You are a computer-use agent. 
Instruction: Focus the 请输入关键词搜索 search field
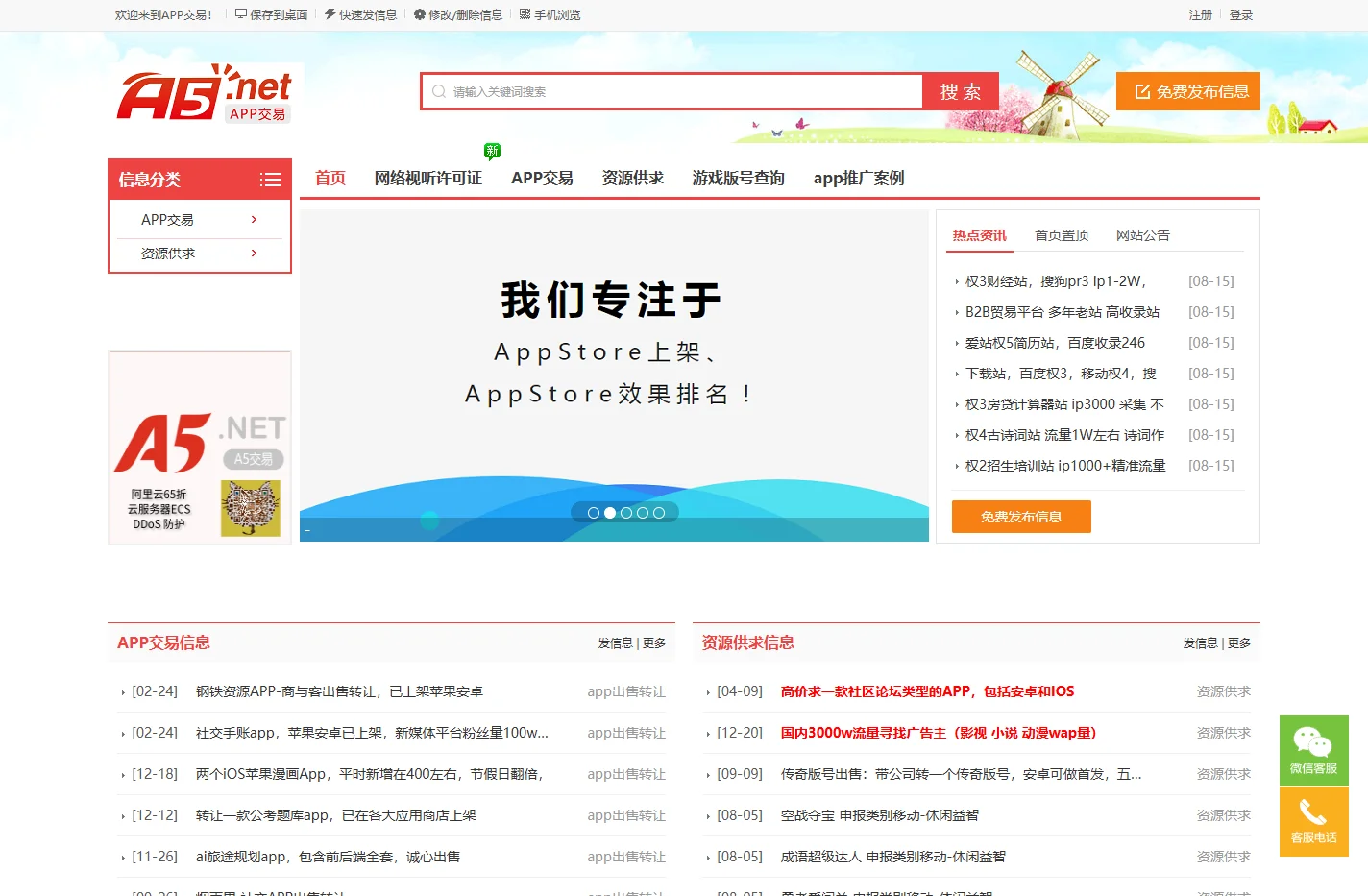click(x=672, y=91)
